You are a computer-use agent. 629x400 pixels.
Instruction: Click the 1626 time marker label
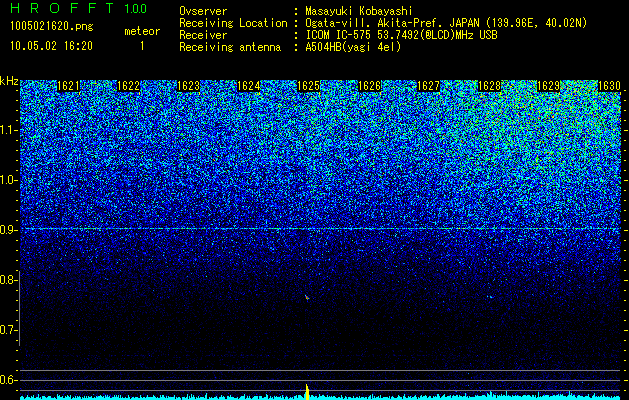pos(369,86)
